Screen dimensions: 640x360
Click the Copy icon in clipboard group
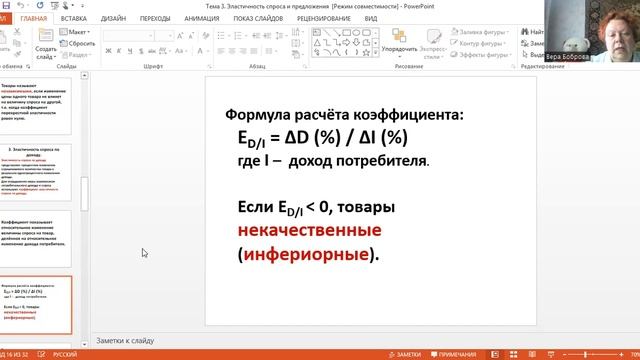pos(17,43)
